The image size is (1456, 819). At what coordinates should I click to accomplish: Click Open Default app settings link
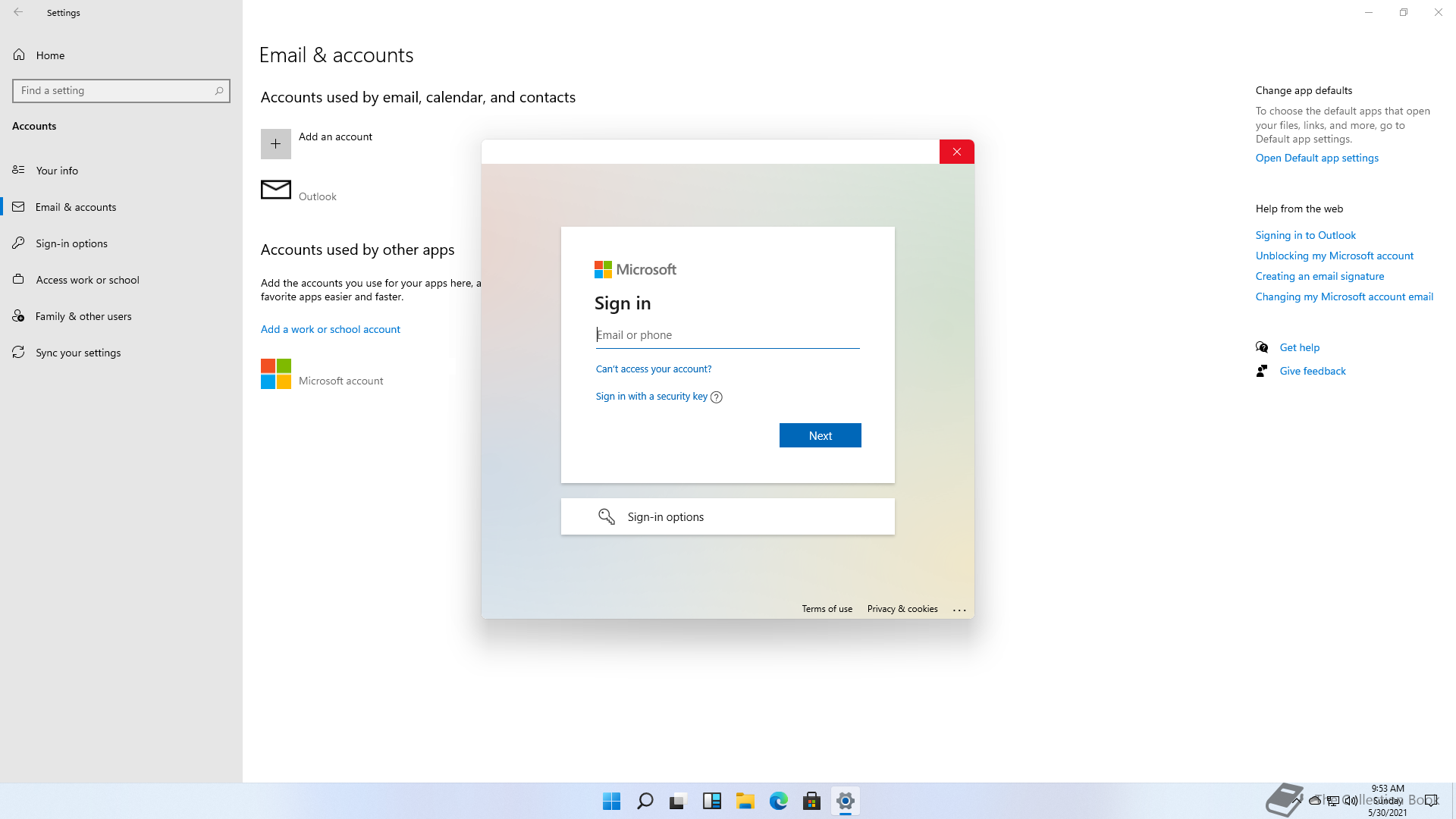[1317, 158]
